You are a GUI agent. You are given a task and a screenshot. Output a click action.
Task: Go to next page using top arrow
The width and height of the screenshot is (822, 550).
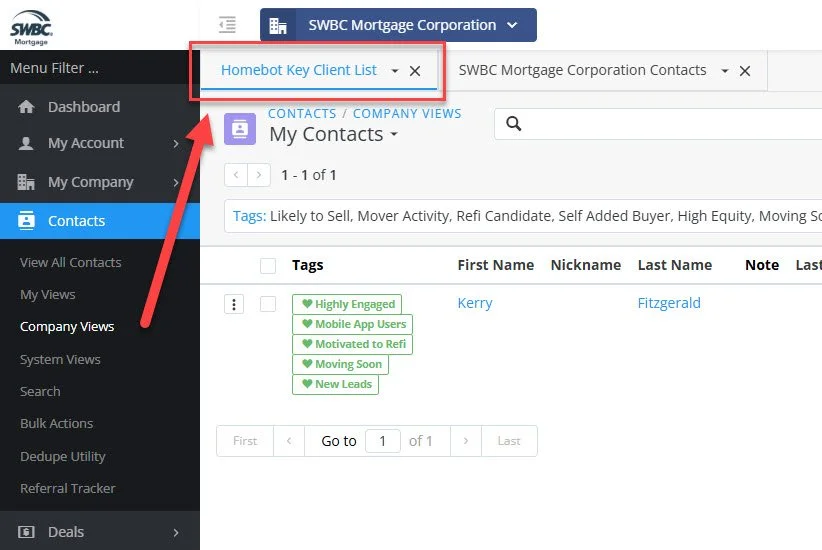click(x=259, y=175)
